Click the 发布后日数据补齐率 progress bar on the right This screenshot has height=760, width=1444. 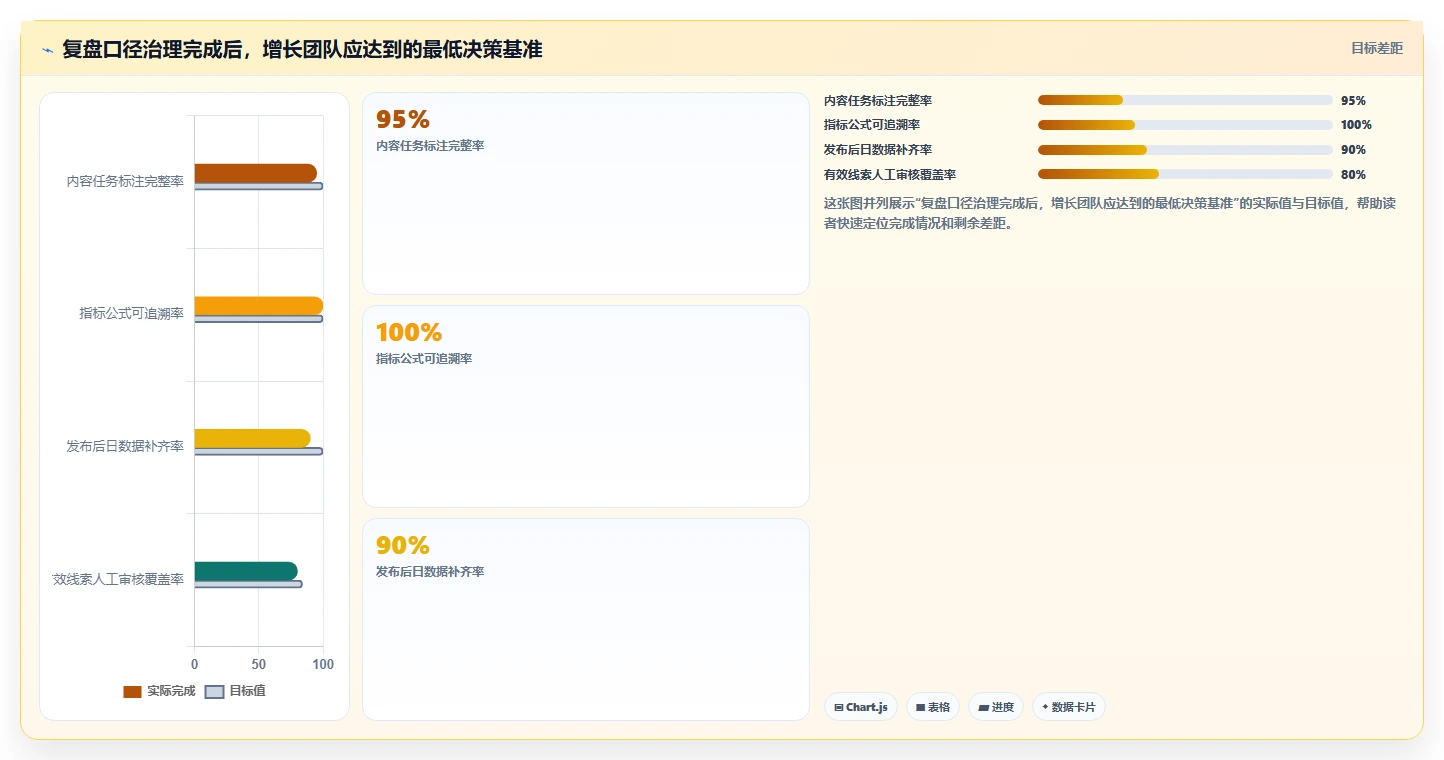[x=1185, y=150]
